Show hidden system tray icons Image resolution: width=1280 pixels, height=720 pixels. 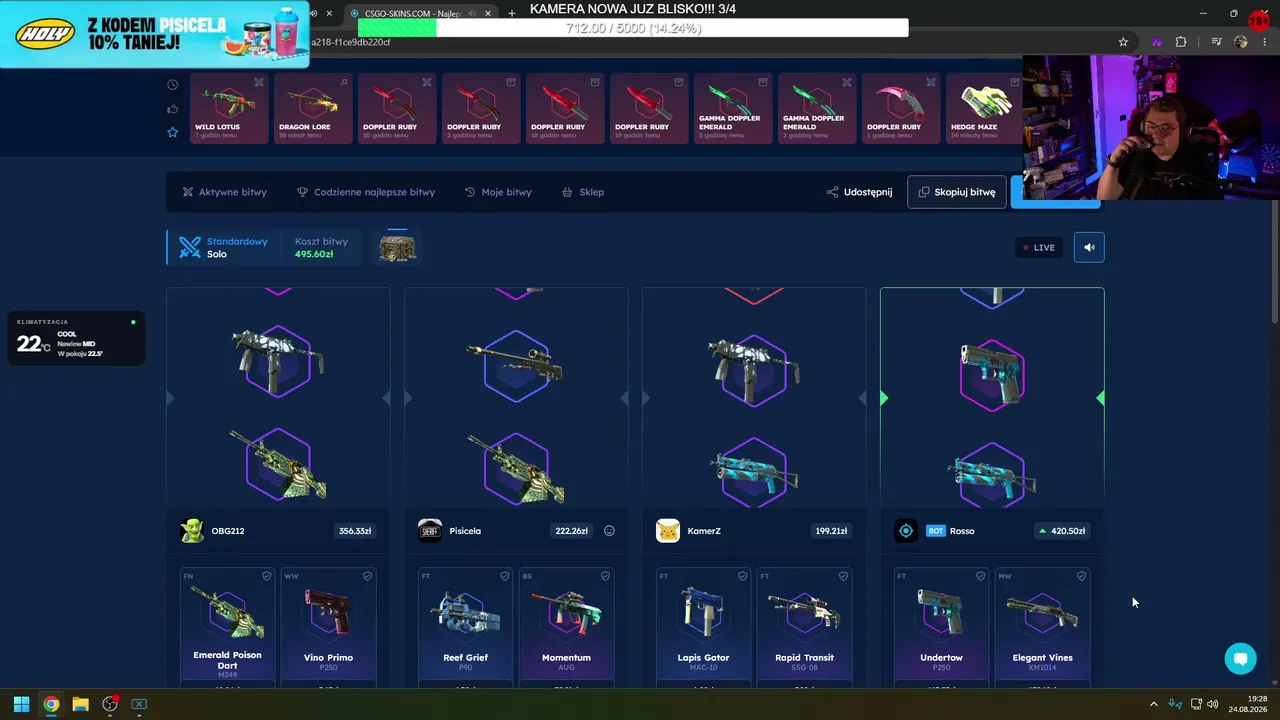pyautogui.click(x=1153, y=704)
